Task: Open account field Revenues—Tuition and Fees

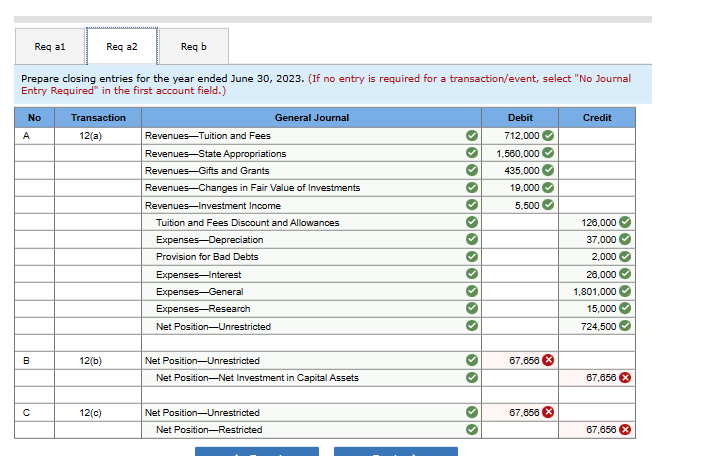Action: (311, 135)
